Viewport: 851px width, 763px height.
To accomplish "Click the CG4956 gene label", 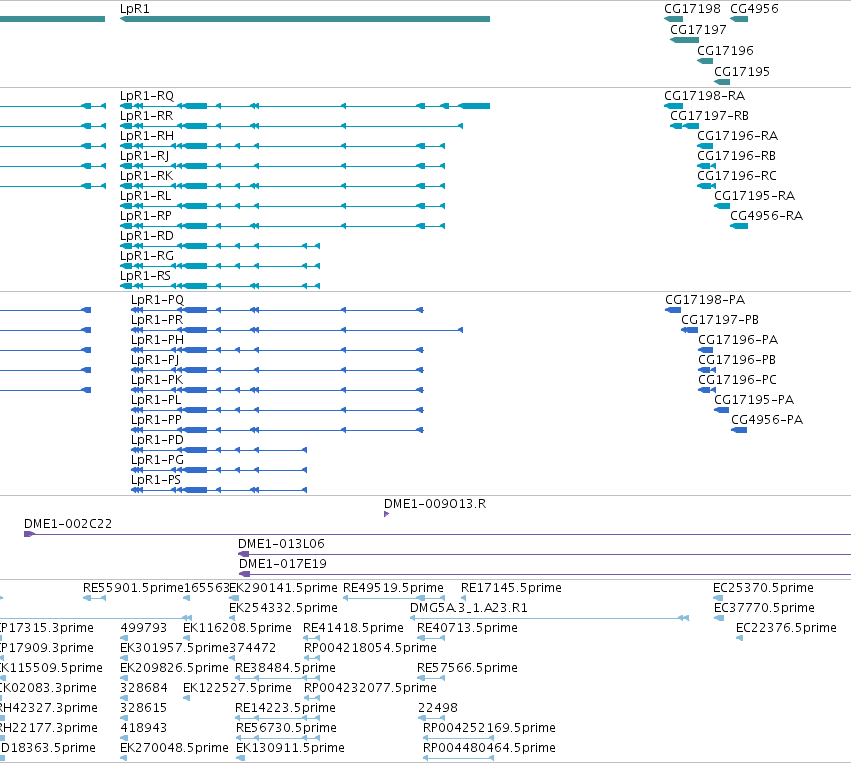I will click(x=754, y=9).
